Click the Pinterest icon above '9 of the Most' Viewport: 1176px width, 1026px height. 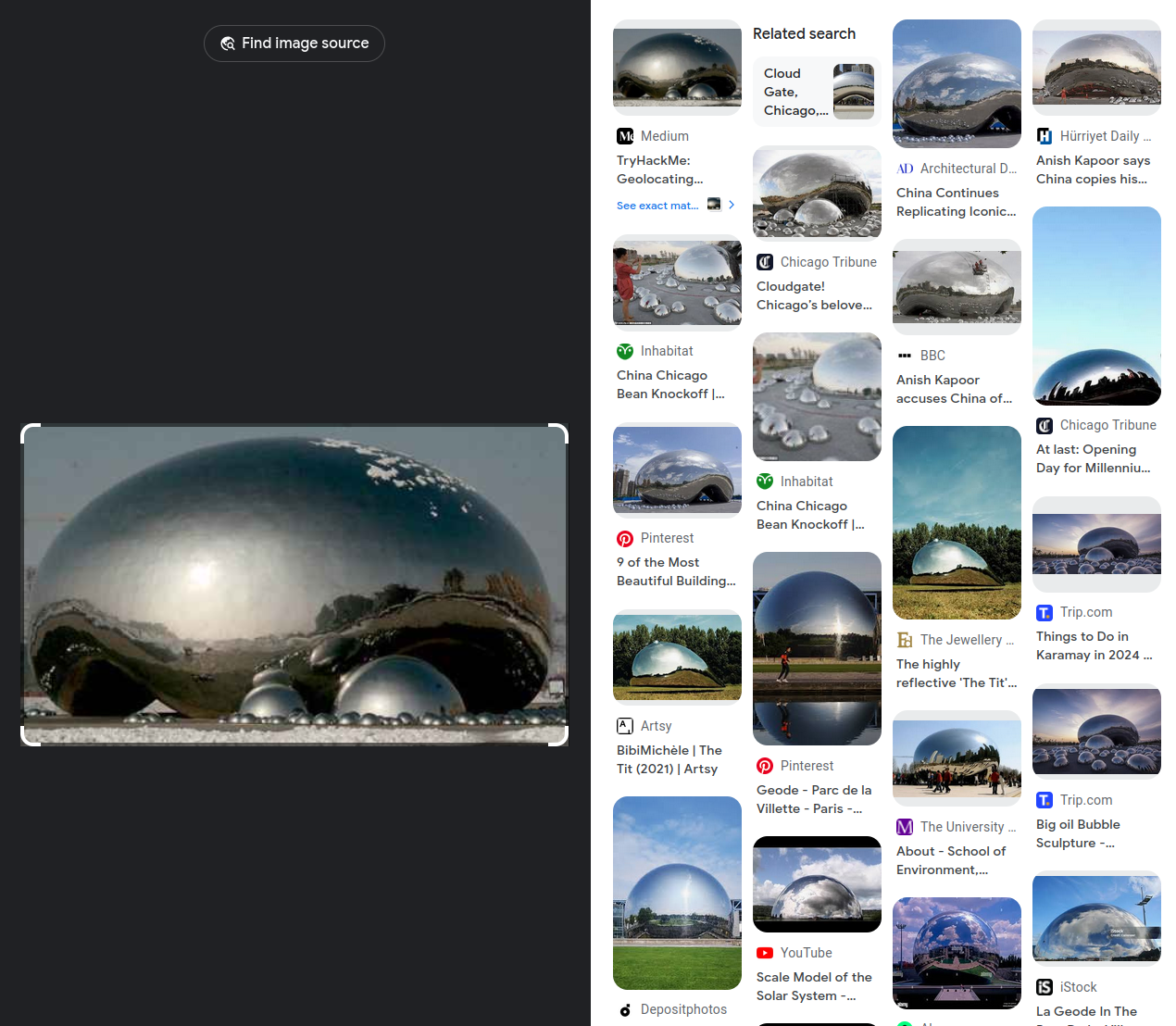(625, 538)
